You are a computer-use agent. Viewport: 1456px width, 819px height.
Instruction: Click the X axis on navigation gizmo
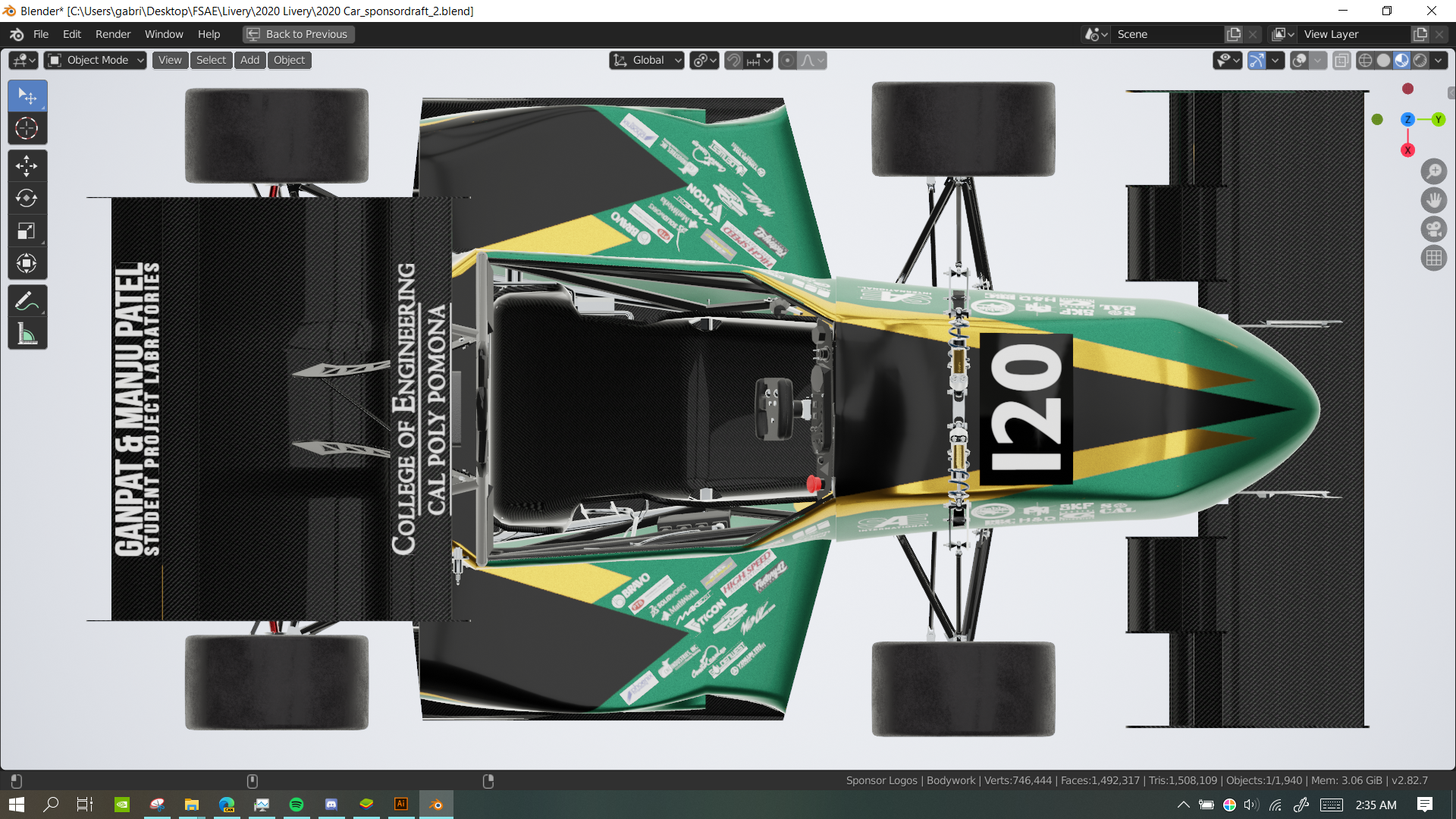pyautogui.click(x=1407, y=150)
